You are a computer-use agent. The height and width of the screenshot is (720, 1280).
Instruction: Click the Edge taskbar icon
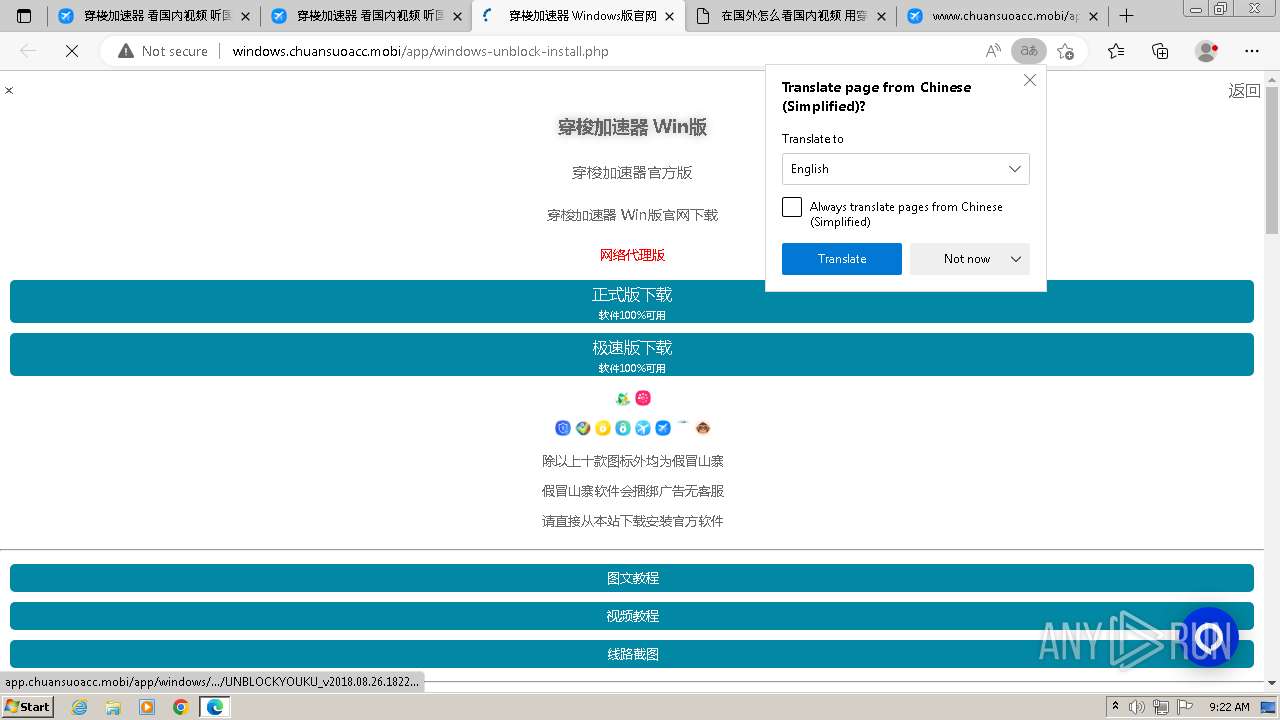(x=214, y=707)
